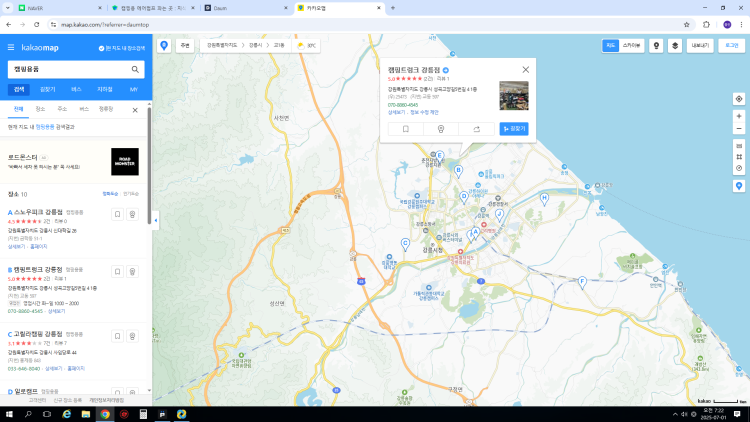Sort results by 인기도순
Image resolution: width=750 pixels, height=422 pixels.
(x=131, y=194)
